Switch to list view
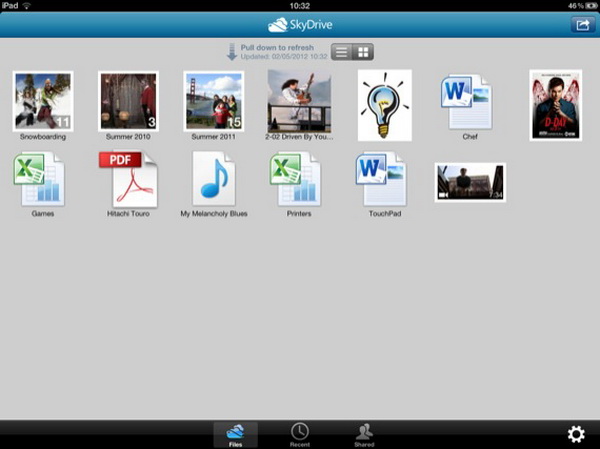The image size is (600, 449). click(x=341, y=52)
